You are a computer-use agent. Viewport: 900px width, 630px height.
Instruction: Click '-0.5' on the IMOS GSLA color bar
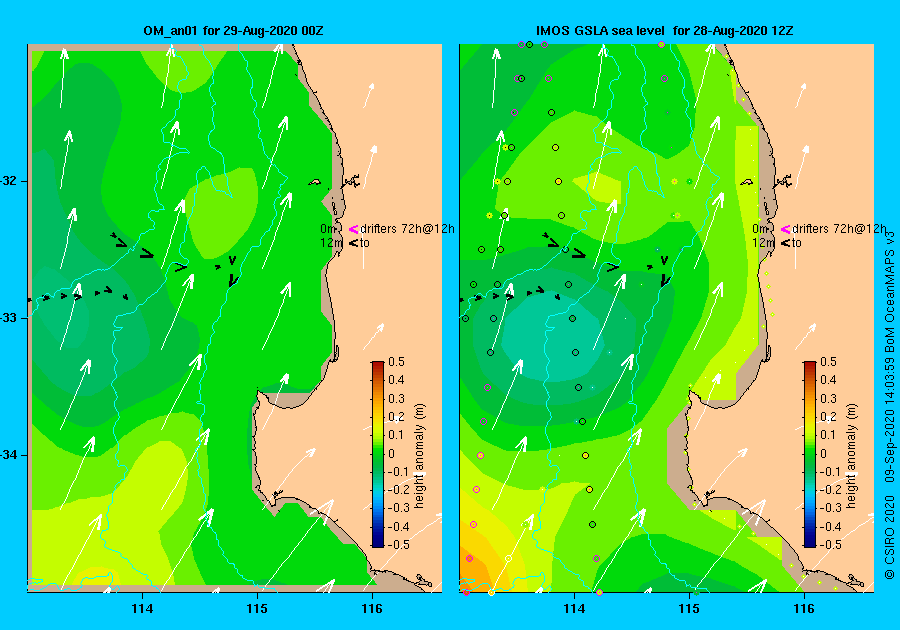coord(829,545)
